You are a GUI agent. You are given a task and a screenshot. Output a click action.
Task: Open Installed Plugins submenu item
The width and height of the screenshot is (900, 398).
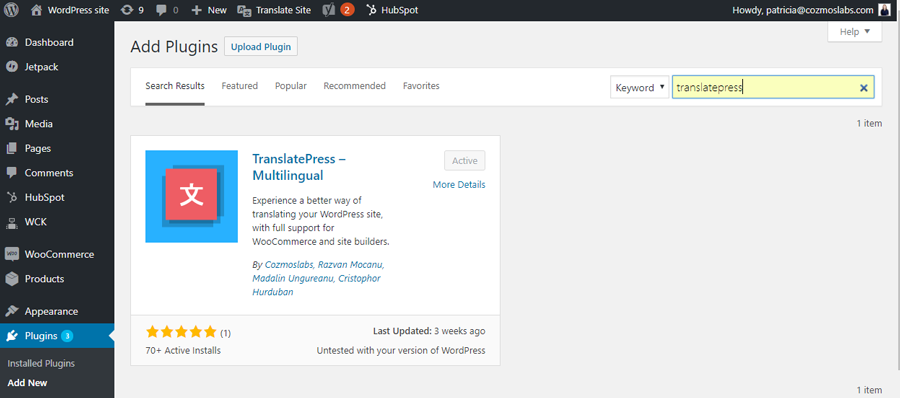click(x=41, y=363)
